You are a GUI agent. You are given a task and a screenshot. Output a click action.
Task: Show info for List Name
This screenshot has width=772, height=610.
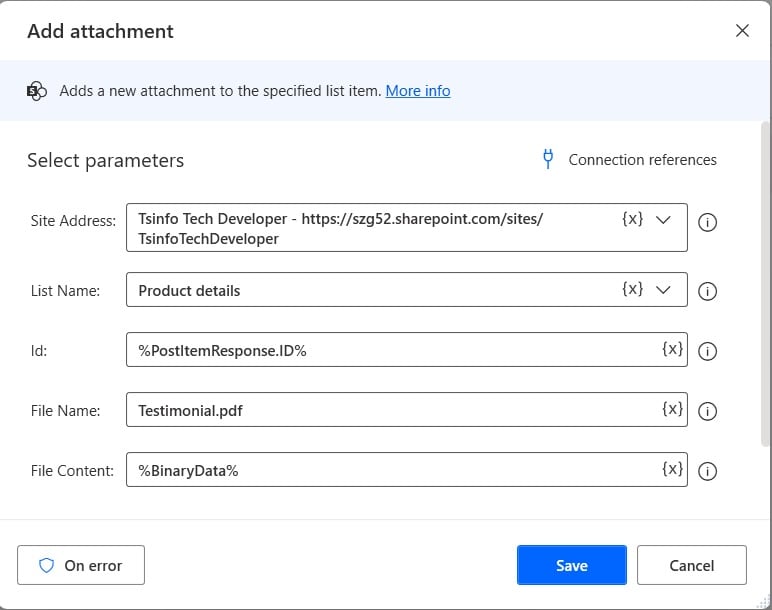707,291
